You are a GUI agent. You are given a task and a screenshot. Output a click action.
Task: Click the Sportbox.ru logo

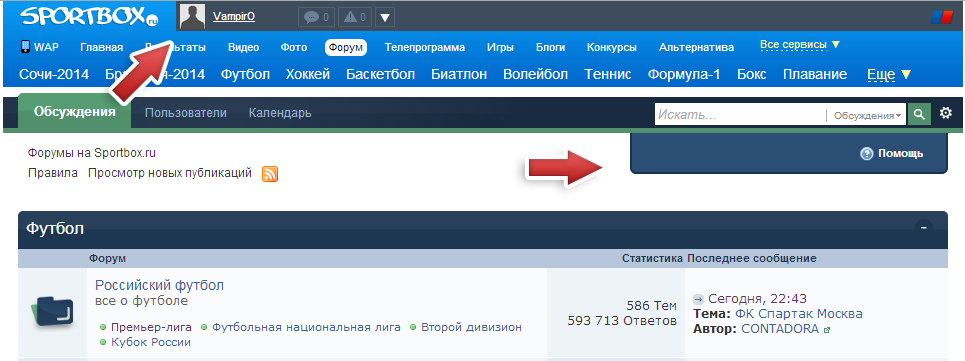[x=89, y=17]
